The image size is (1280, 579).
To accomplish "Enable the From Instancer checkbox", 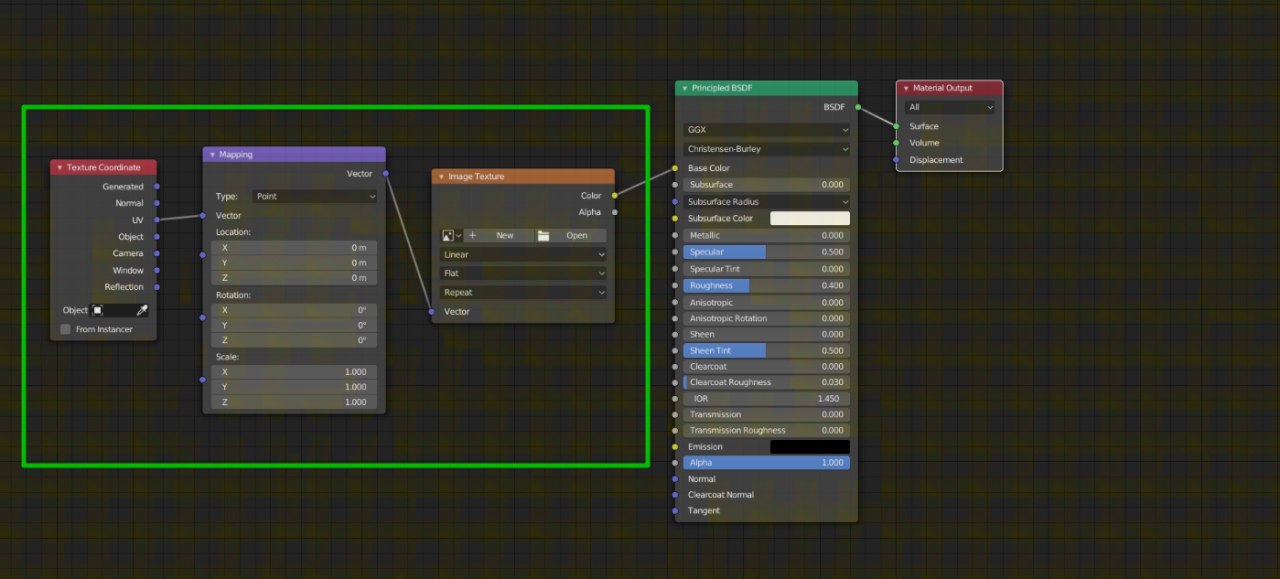I will 66,329.
